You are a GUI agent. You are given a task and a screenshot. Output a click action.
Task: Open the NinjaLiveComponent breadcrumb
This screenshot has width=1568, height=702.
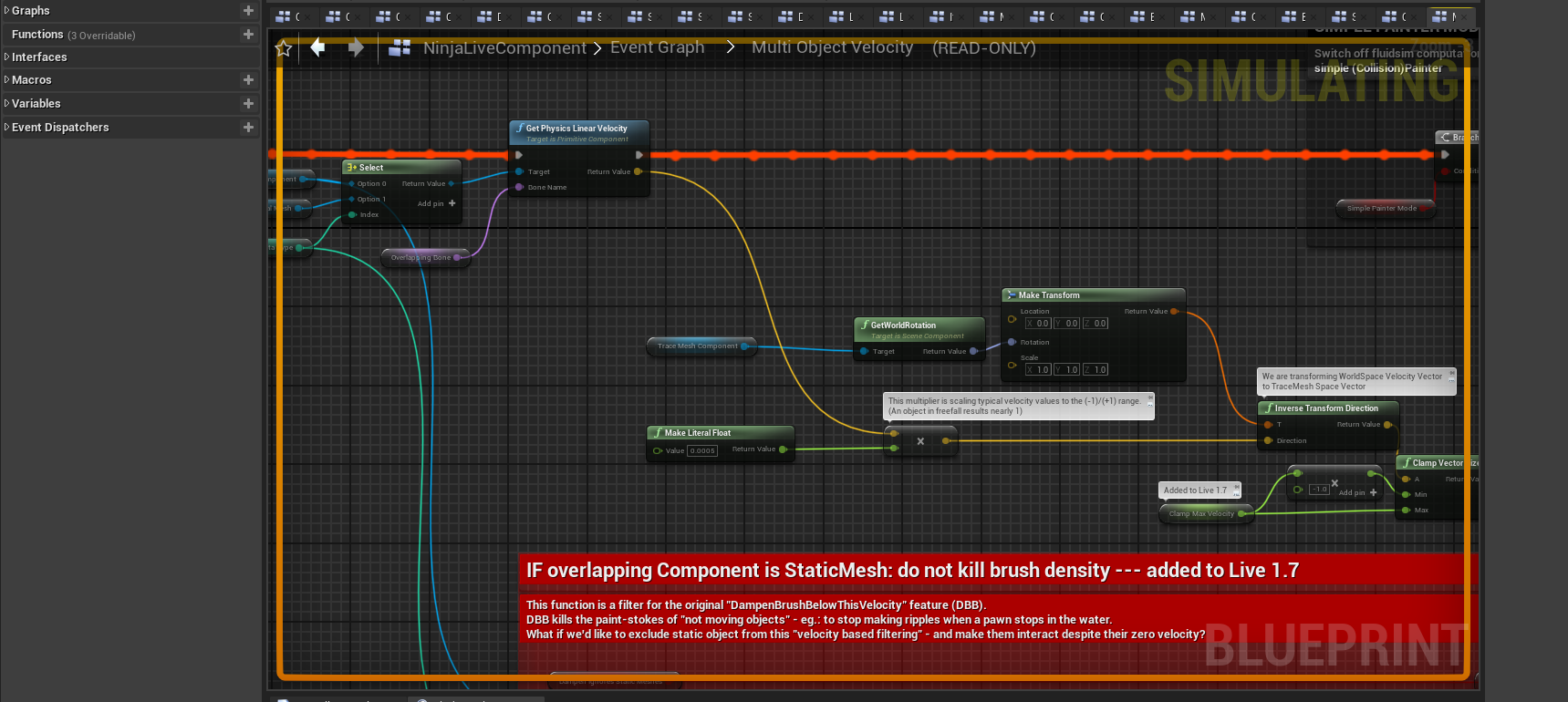pyautogui.click(x=504, y=48)
